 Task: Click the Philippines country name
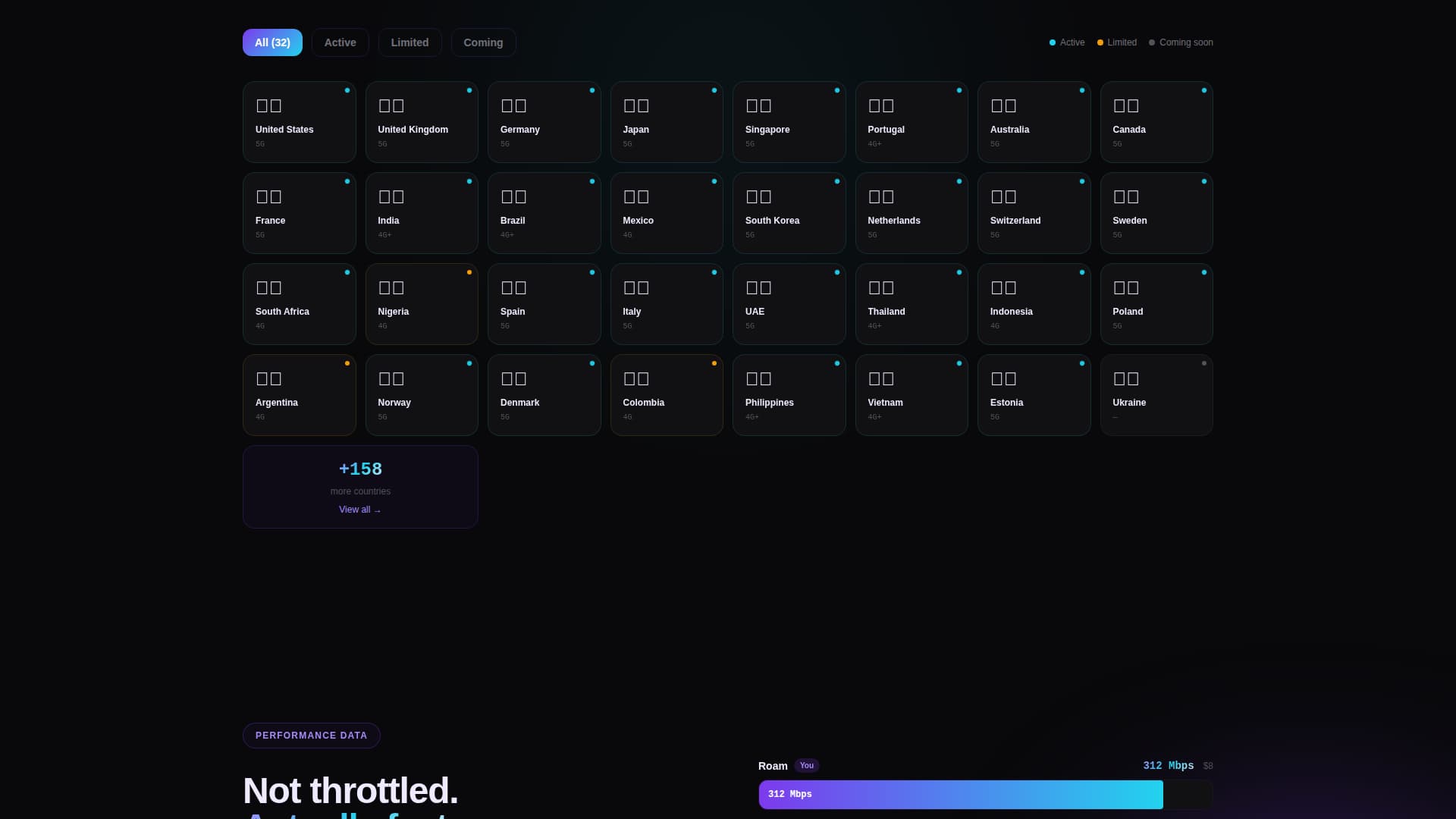pyautogui.click(x=769, y=403)
